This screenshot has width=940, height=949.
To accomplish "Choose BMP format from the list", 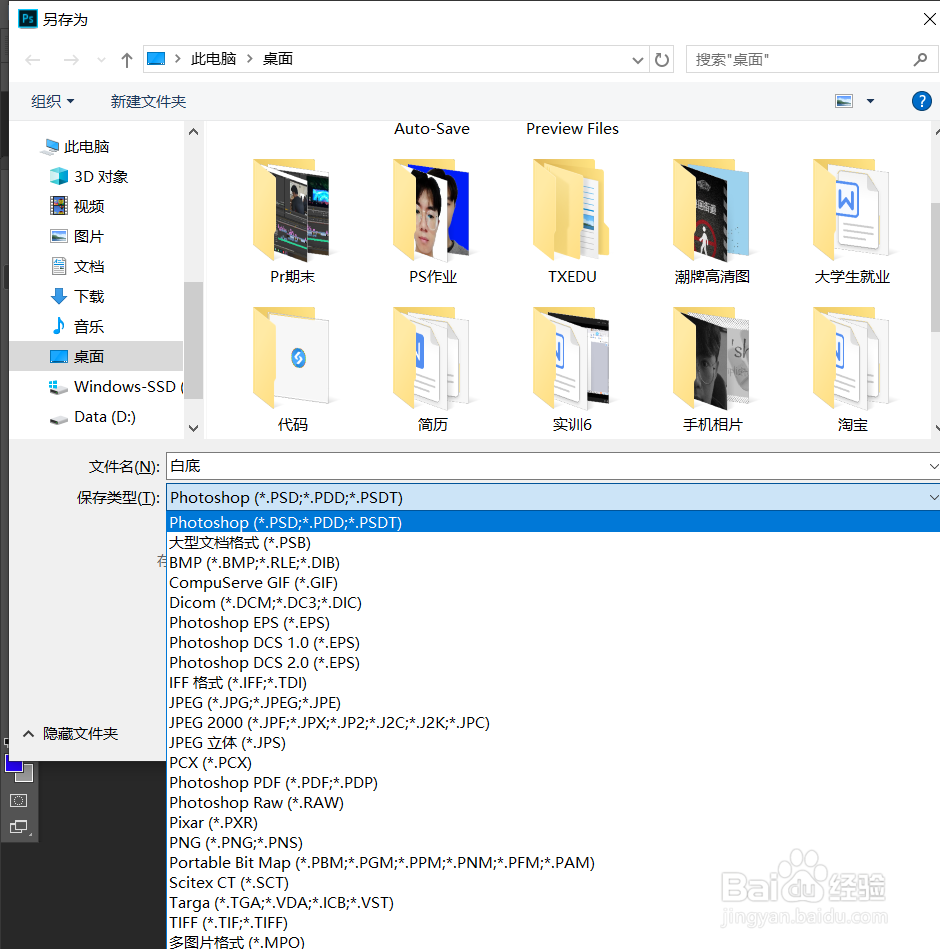I will tap(553, 563).
